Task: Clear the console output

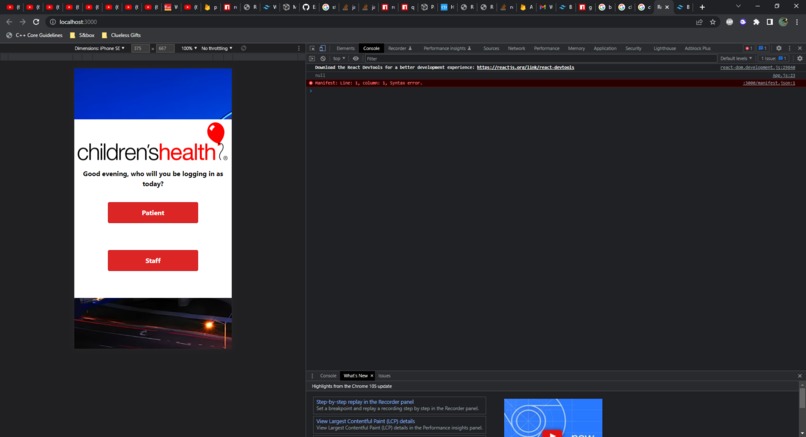Action: point(323,59)
